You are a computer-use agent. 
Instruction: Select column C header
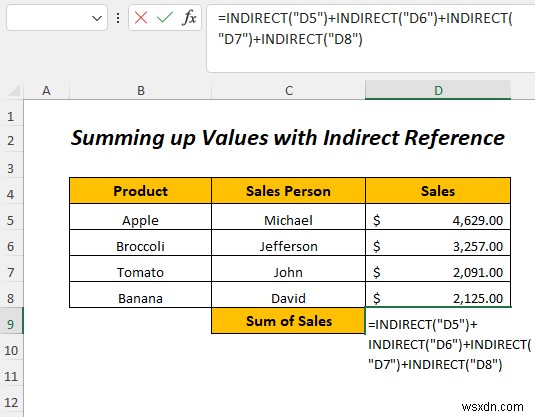coord(288,90)
